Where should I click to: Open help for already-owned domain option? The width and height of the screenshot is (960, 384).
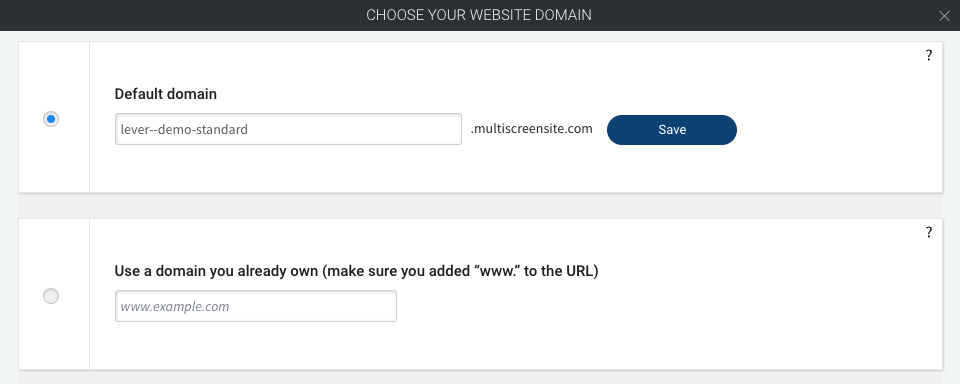click(x=929, y=232)
